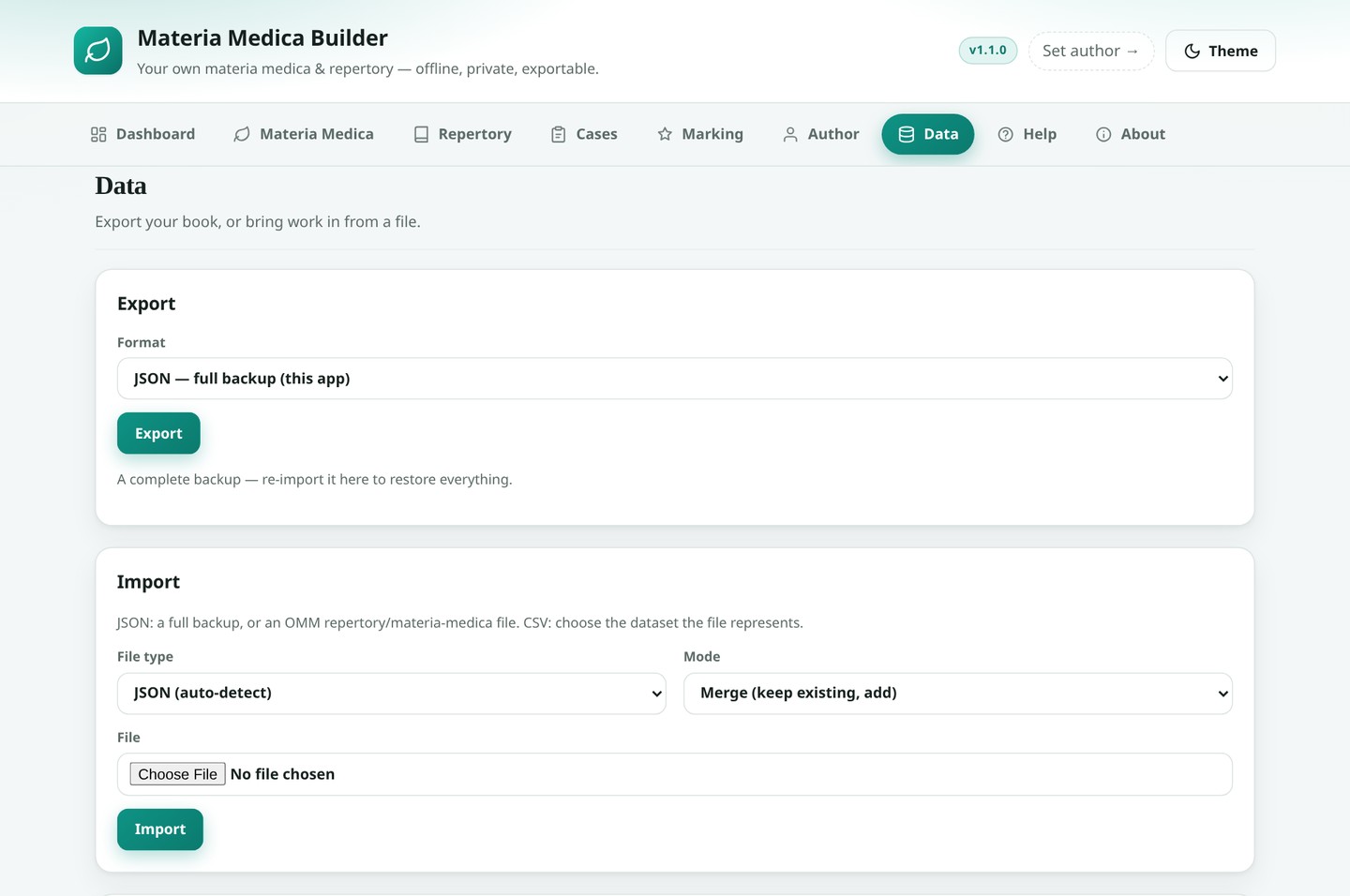Screen dimensions: 1350x896
Task: Click the Materia Medica Builder leaf logo
Action: tap(98, 51)
